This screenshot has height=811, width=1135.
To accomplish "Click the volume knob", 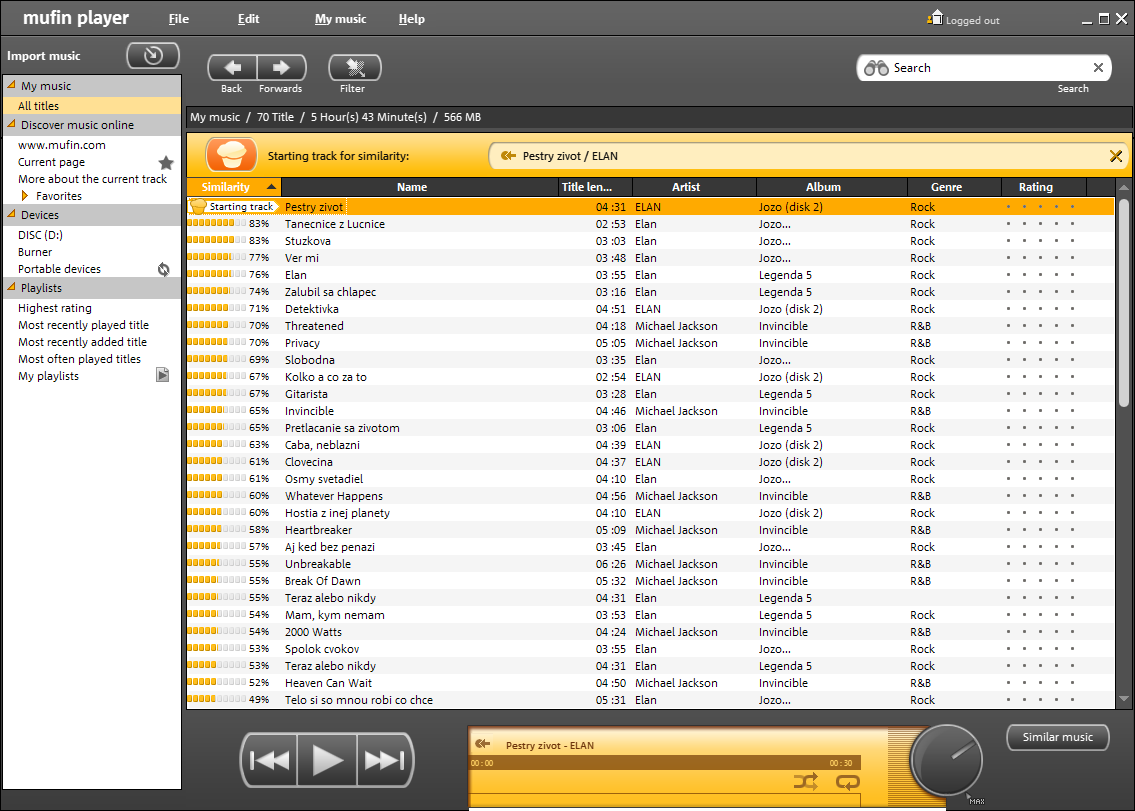I will pyautogui.click(x=946, y=760).
